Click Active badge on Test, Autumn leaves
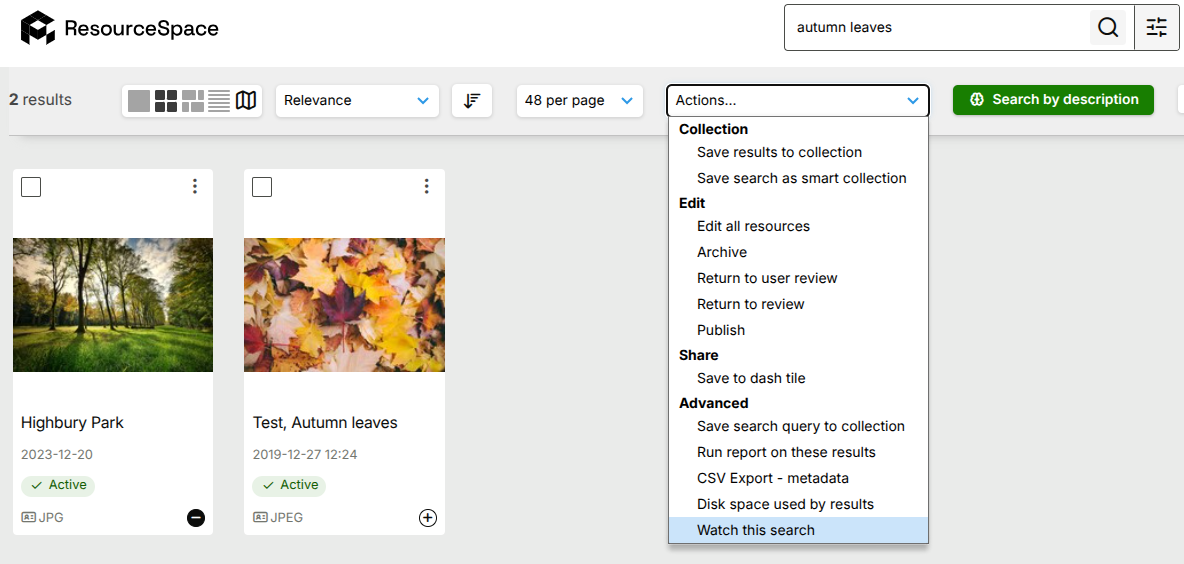1184x564 pixels. click(x=289, y=485)
